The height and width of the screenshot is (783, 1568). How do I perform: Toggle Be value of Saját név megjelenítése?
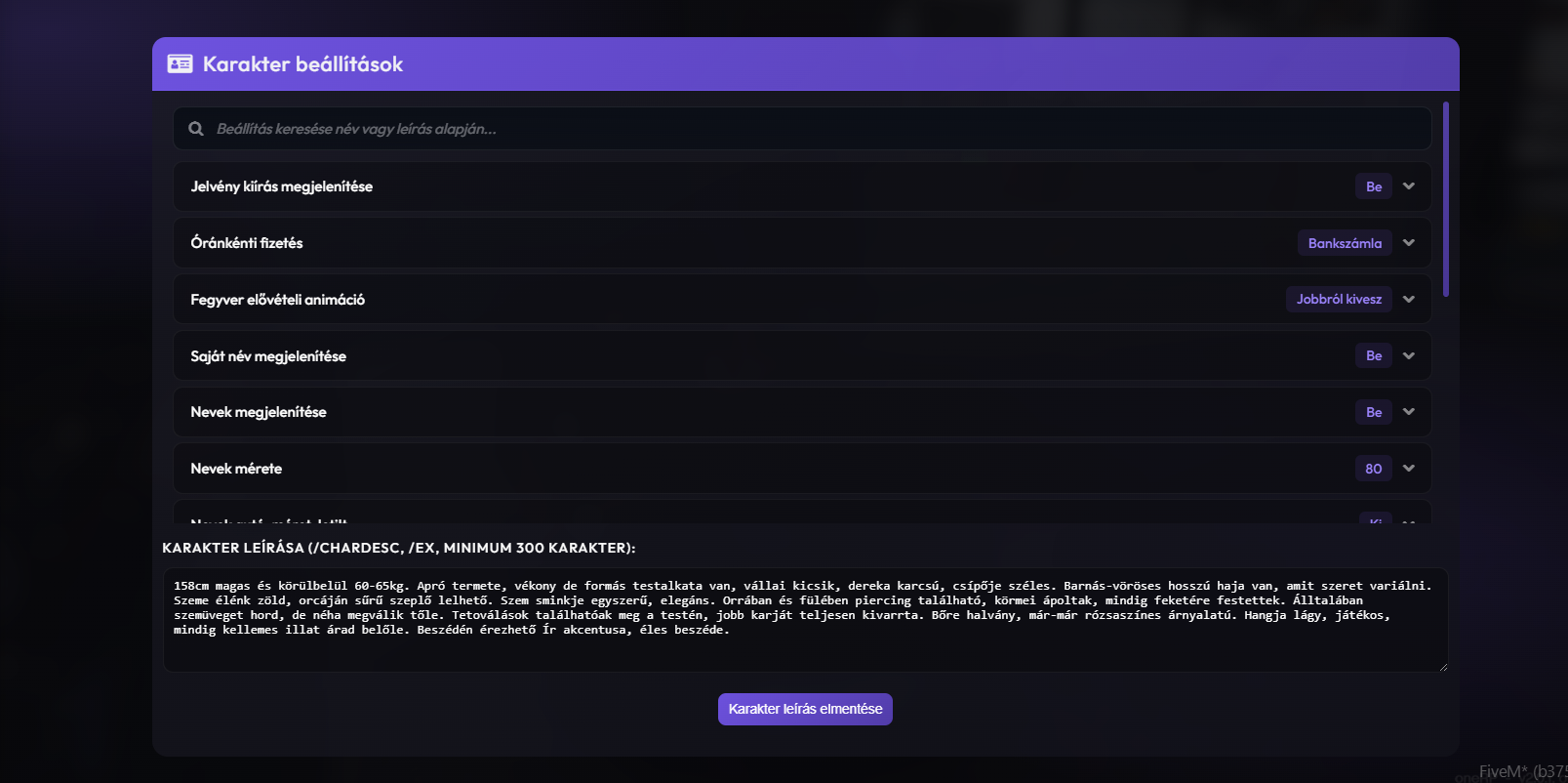tap(1374, 355)
